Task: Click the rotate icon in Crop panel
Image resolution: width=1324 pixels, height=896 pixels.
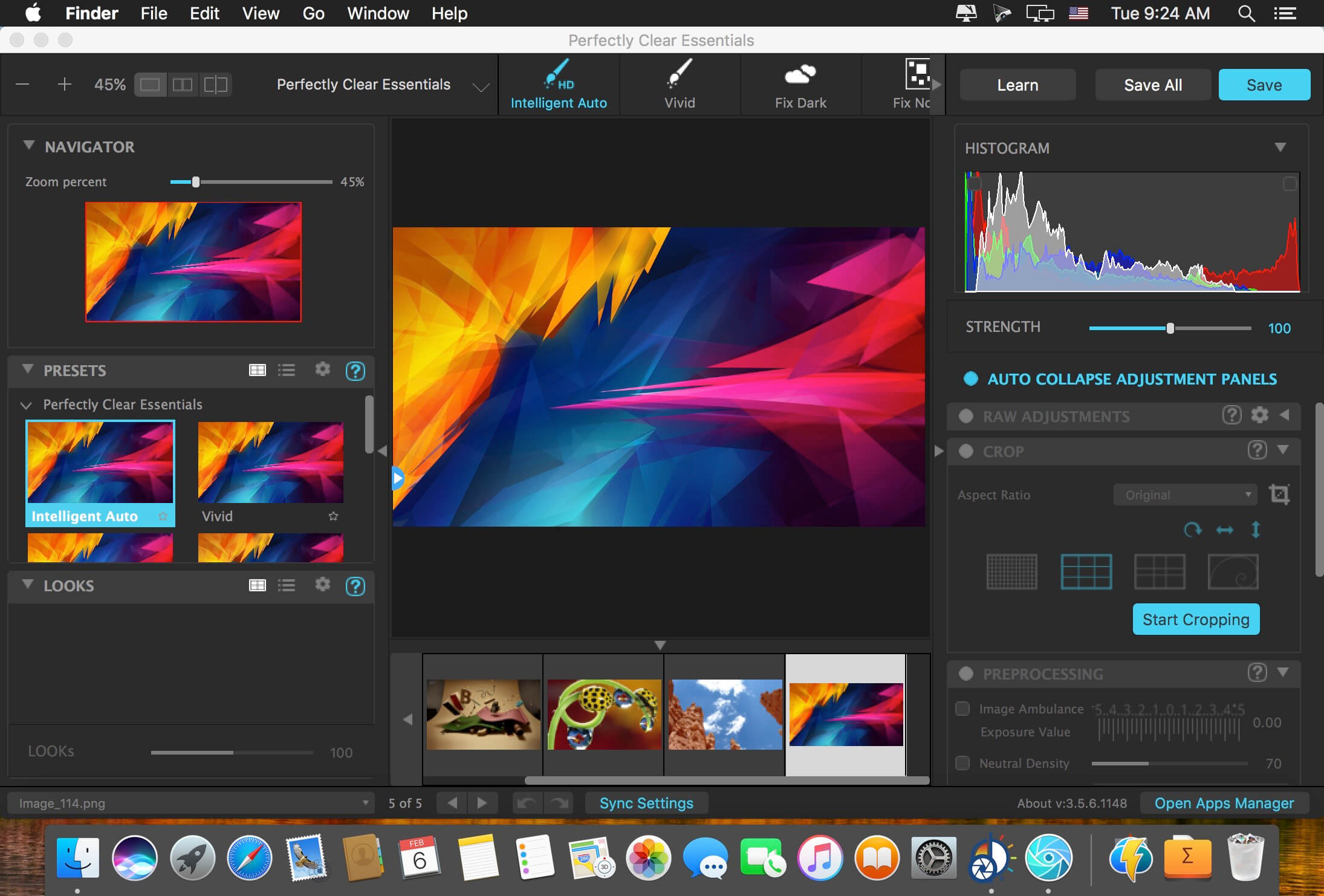Action: 1192,530
